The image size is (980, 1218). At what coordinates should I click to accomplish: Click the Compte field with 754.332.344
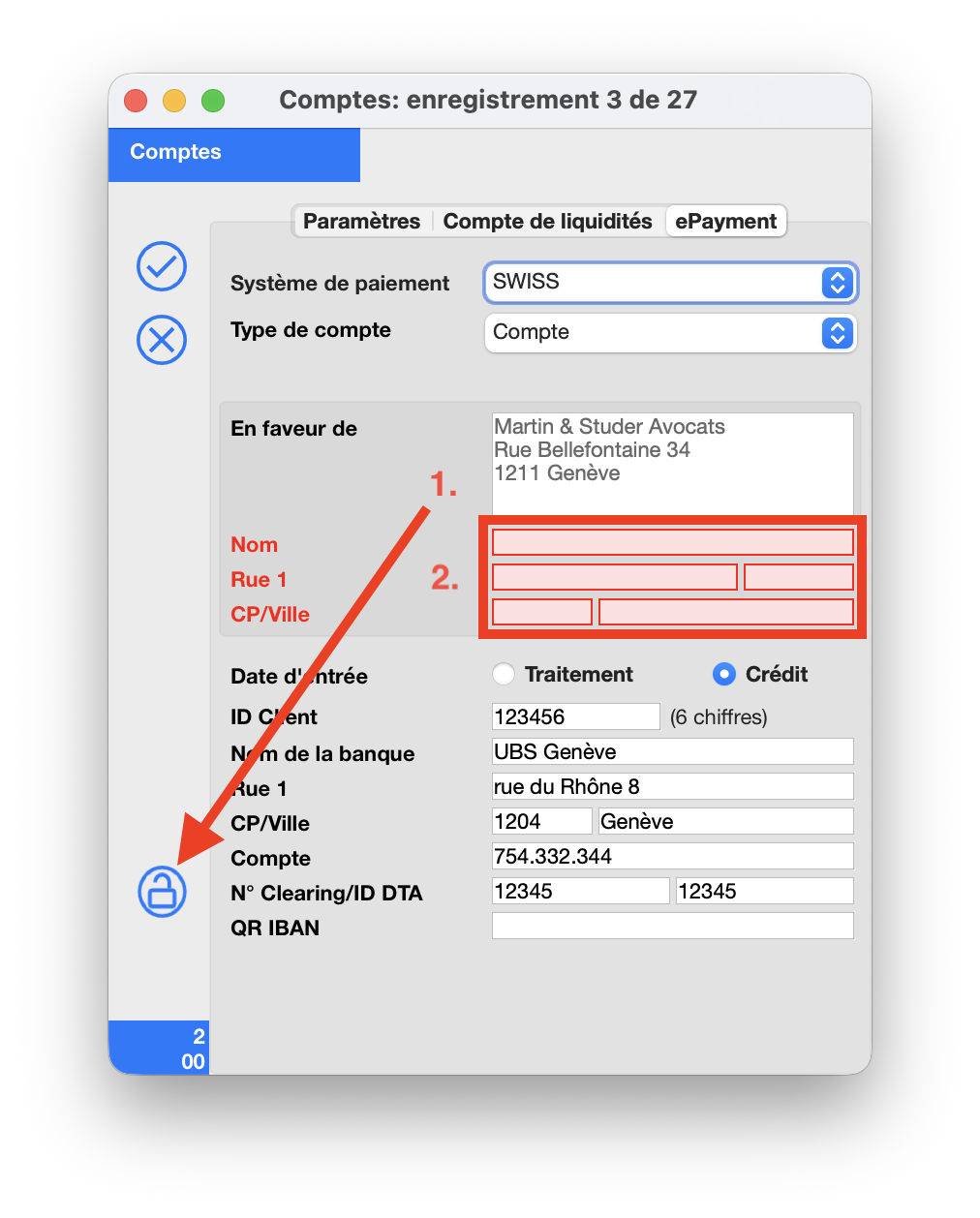[x=672, y=856]
